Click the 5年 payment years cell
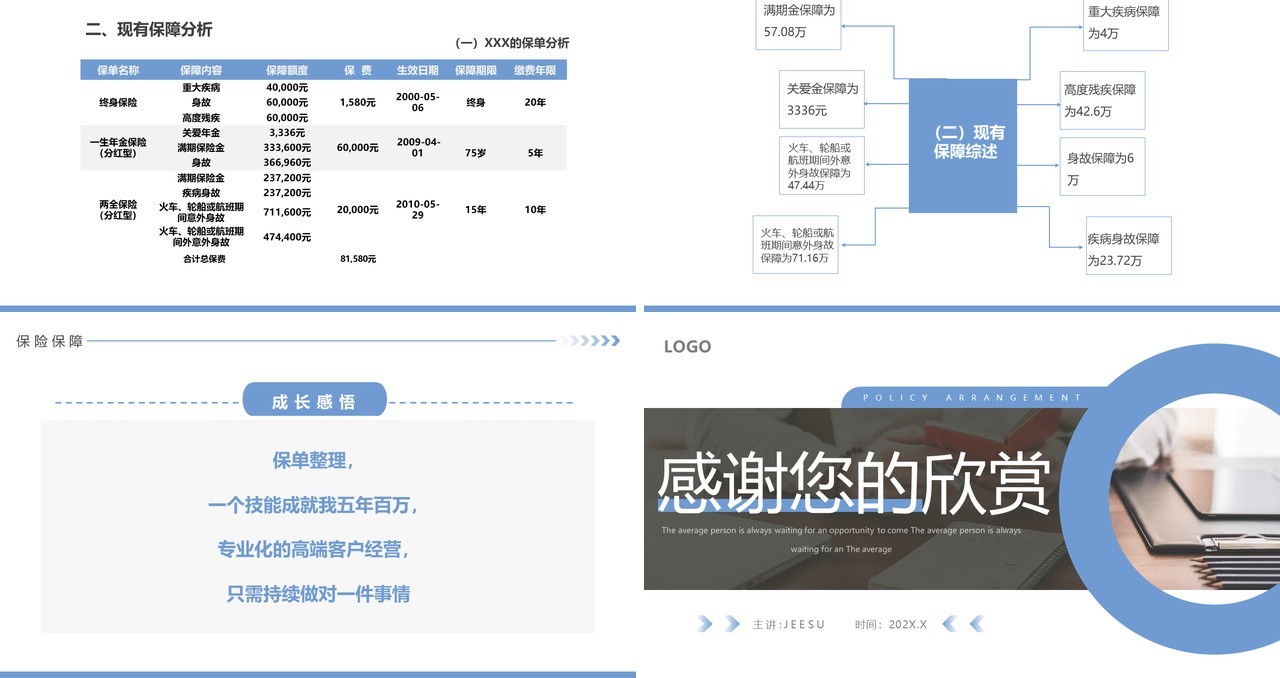 tap(536, 153)
